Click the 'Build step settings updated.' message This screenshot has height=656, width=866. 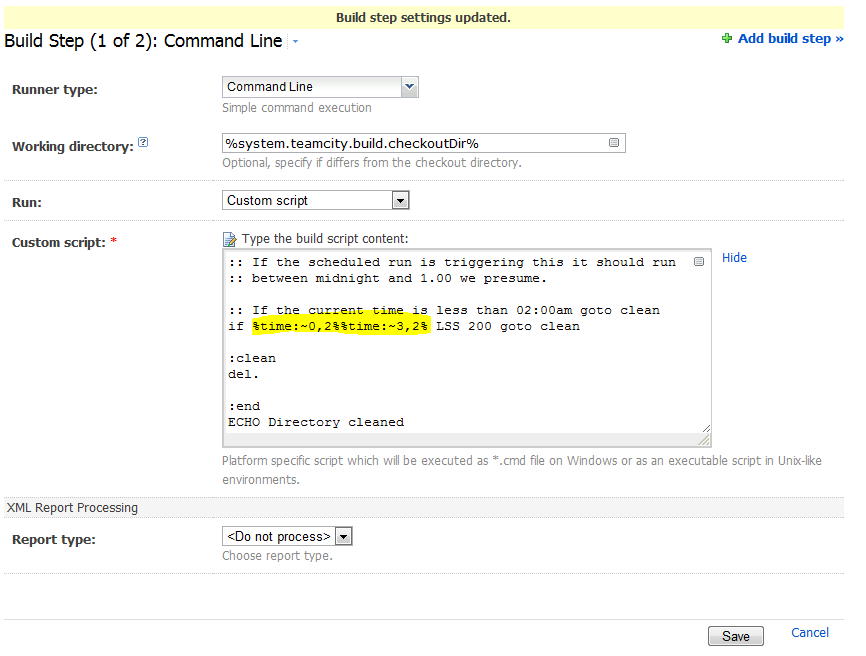point(424,18)
